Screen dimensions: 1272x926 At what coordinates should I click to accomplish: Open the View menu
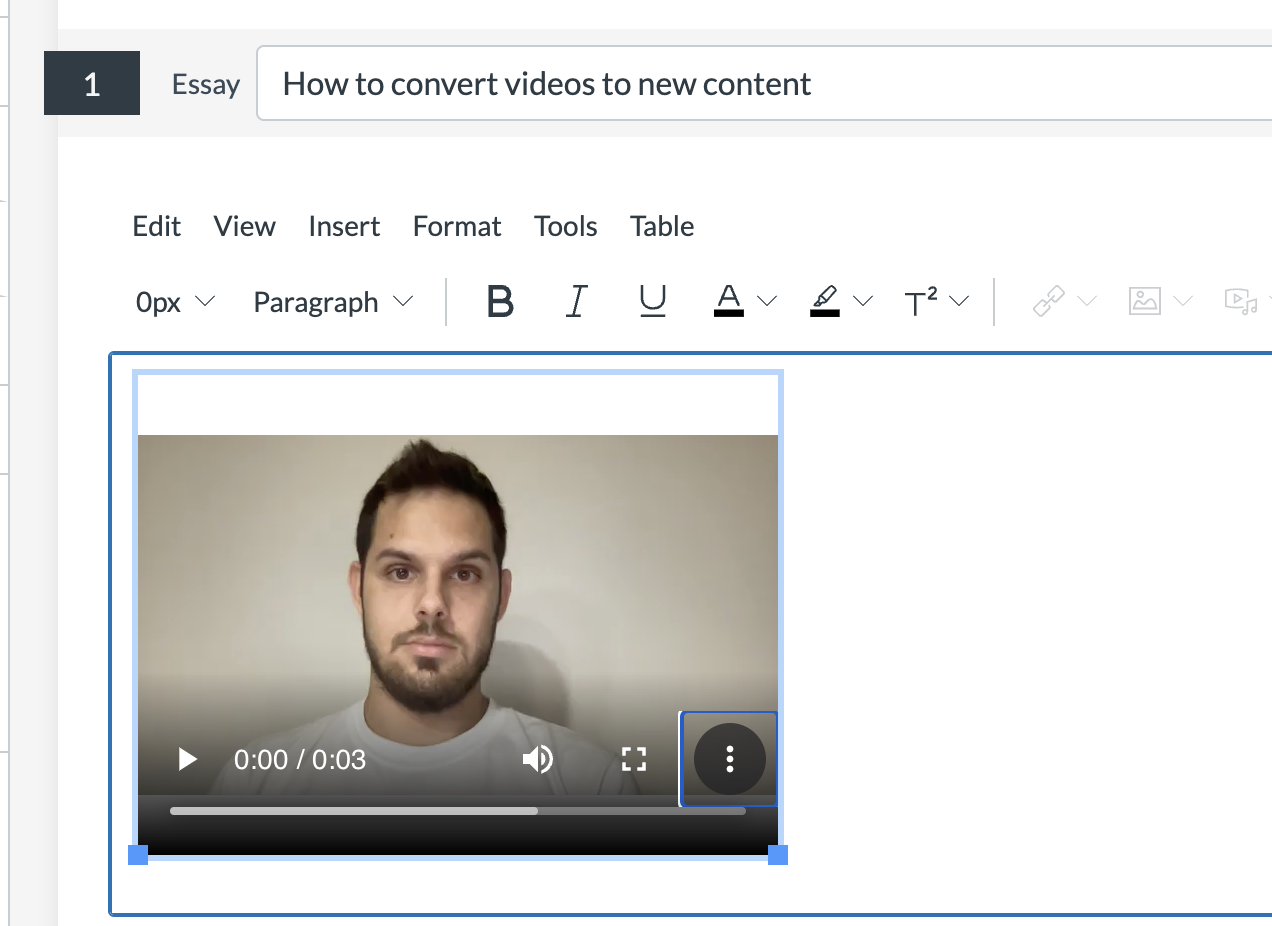point(245,226)
